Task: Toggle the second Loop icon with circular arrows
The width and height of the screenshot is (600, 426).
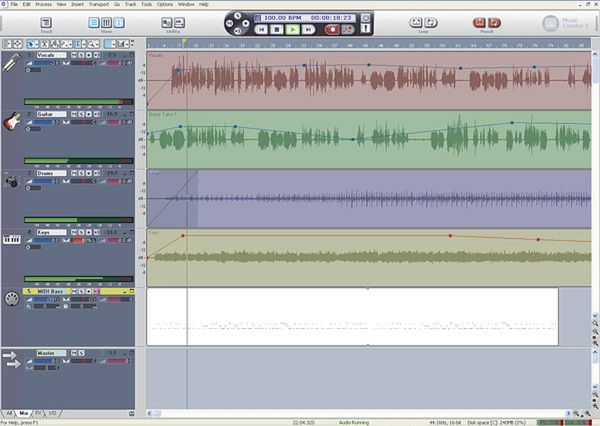Action: click(431, 23)
